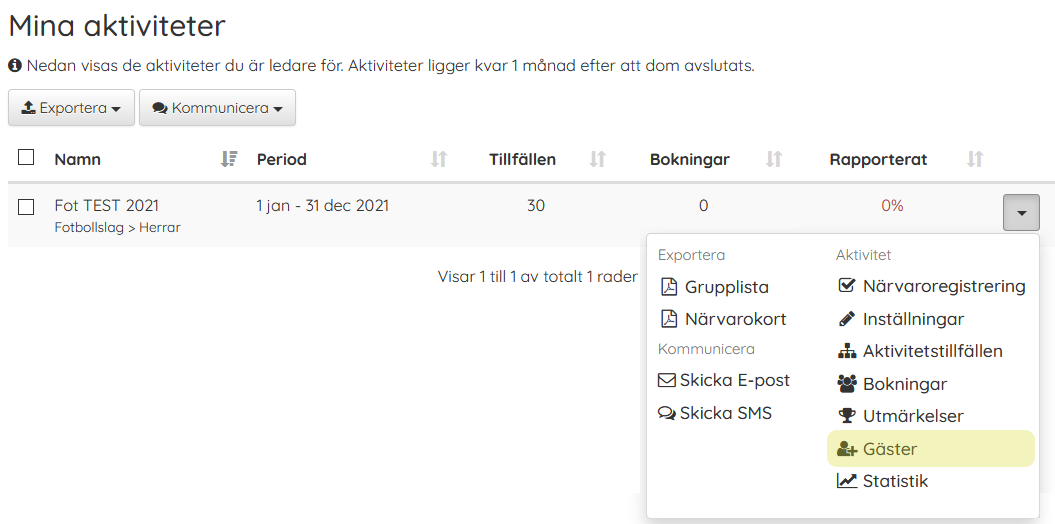Image resolution: width=1055 pixels, height=524 pixels.
Task: Click the pencil icon for Inställningar
Action: coord(846,319)
